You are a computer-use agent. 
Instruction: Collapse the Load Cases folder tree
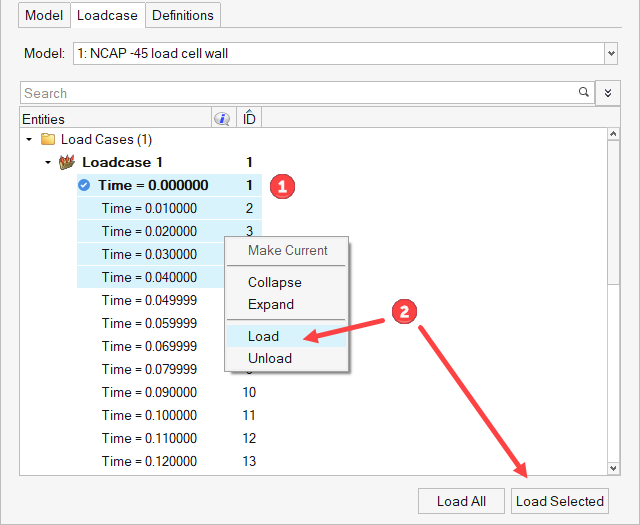pos(29,139)
